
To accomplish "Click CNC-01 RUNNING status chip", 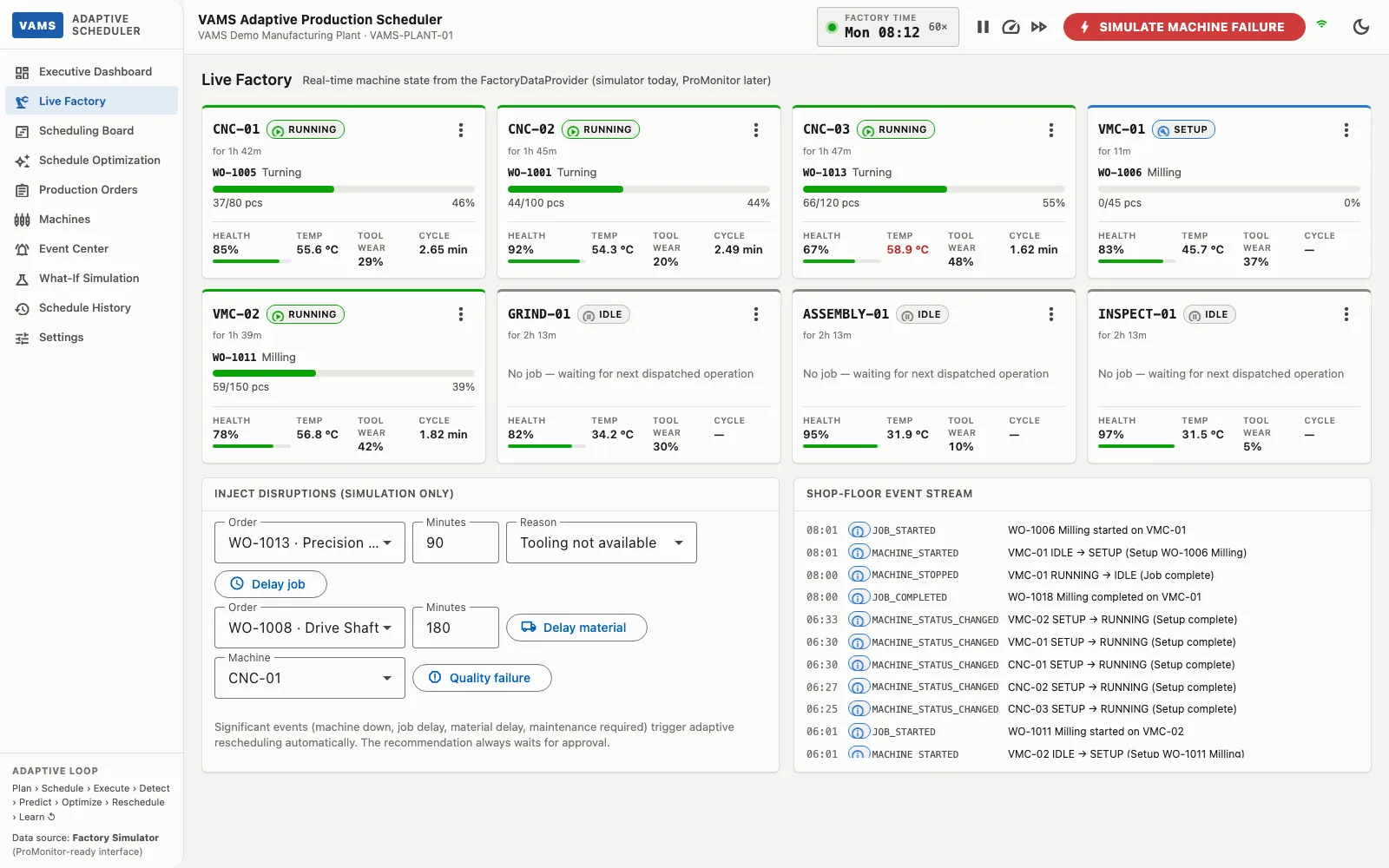I will 306,129.
